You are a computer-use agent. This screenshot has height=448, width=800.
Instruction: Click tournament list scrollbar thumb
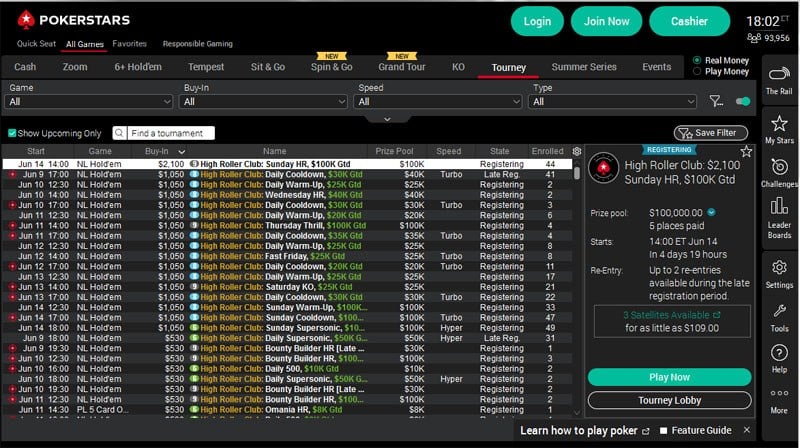pyautogui.click(x=577, y=172)
